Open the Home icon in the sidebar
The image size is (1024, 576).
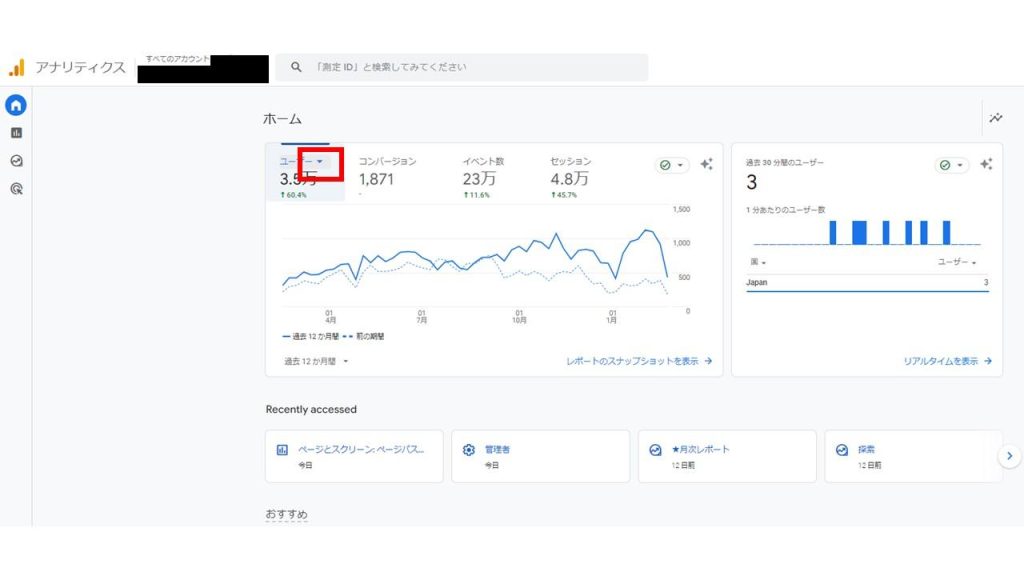(x=16, y=105)
